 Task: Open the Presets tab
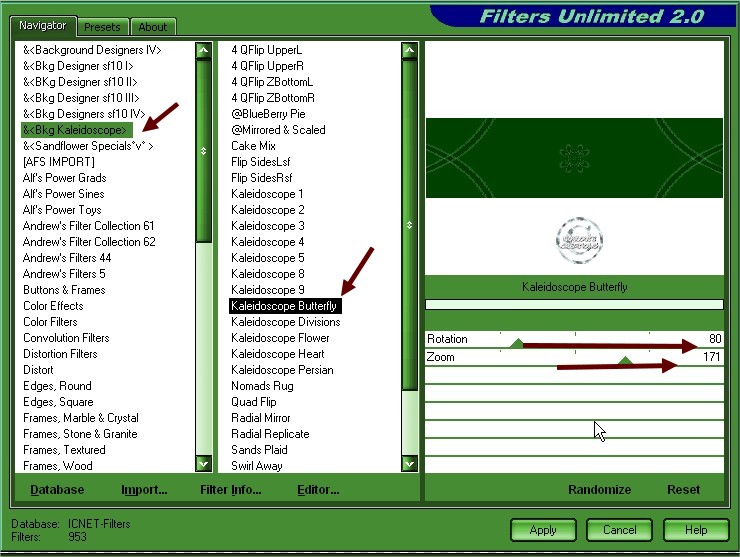(102, 27)
